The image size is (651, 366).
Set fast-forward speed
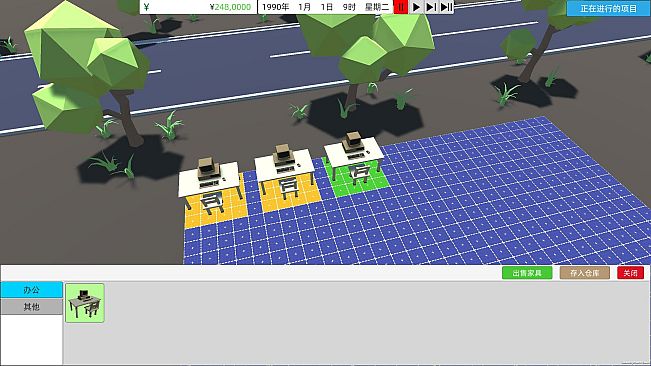431,7
